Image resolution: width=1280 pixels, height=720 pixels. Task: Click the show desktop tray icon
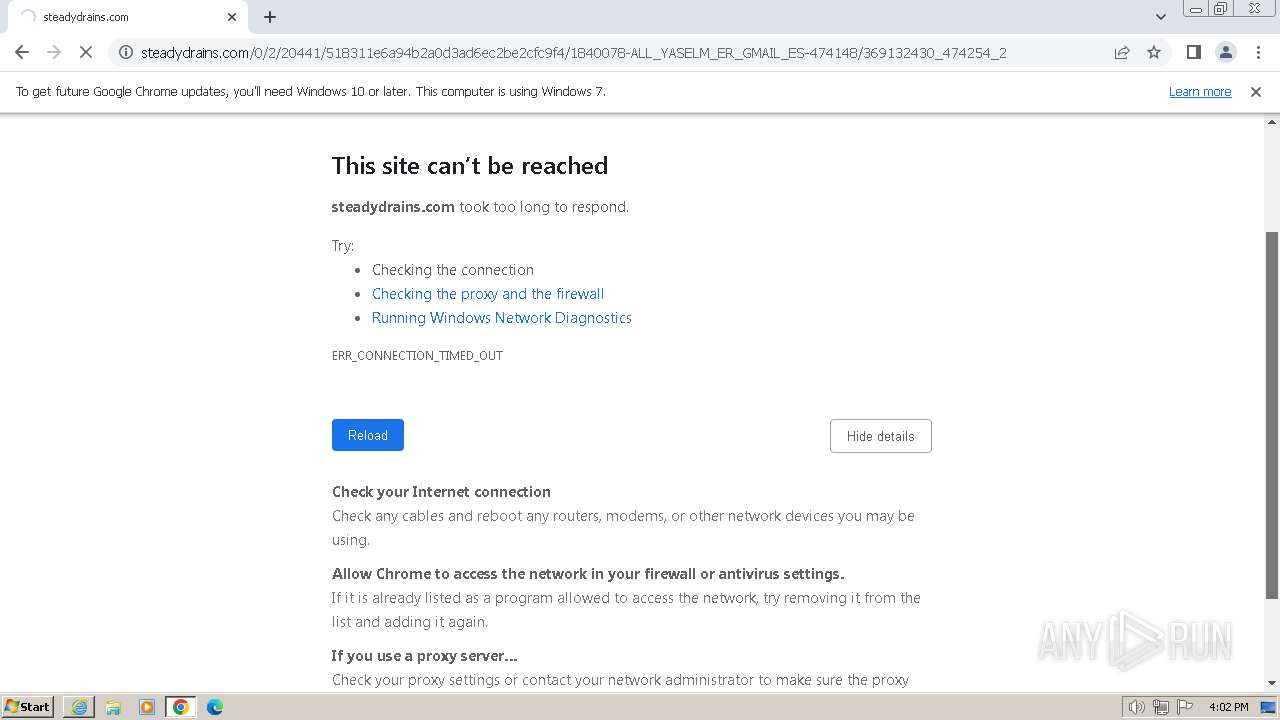[x=1268, y=707]
